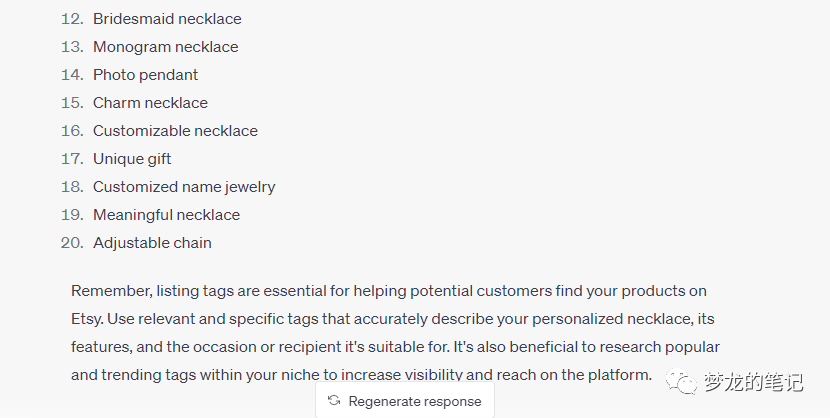
Task: Click the Regenerate response button
Action: tap(405, 401)
